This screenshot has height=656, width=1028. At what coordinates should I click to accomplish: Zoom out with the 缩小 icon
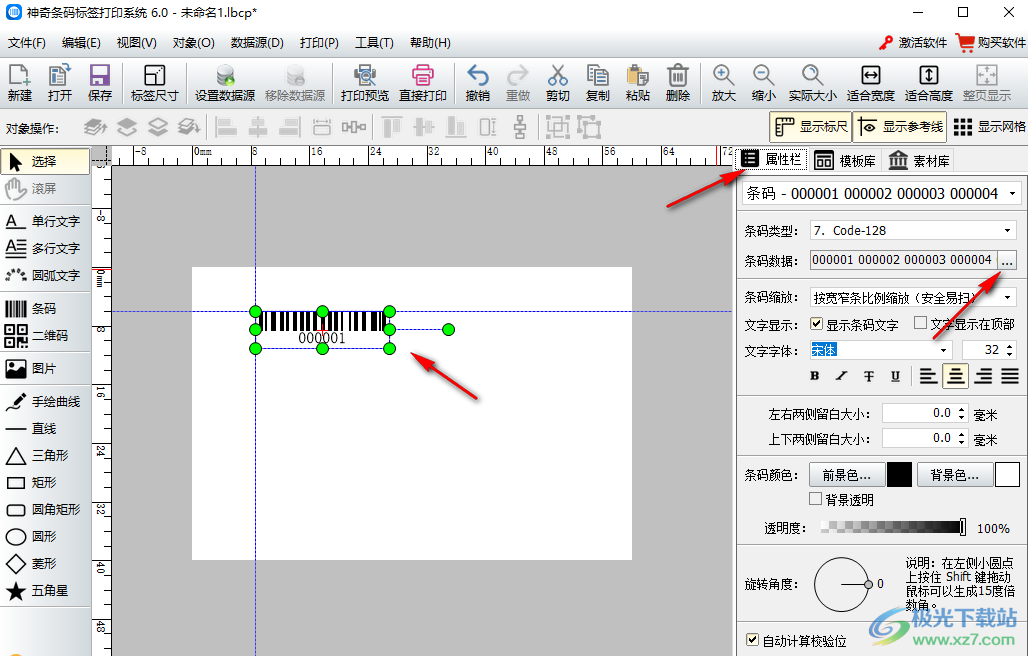pyautogui.click(x=764, y=83)
